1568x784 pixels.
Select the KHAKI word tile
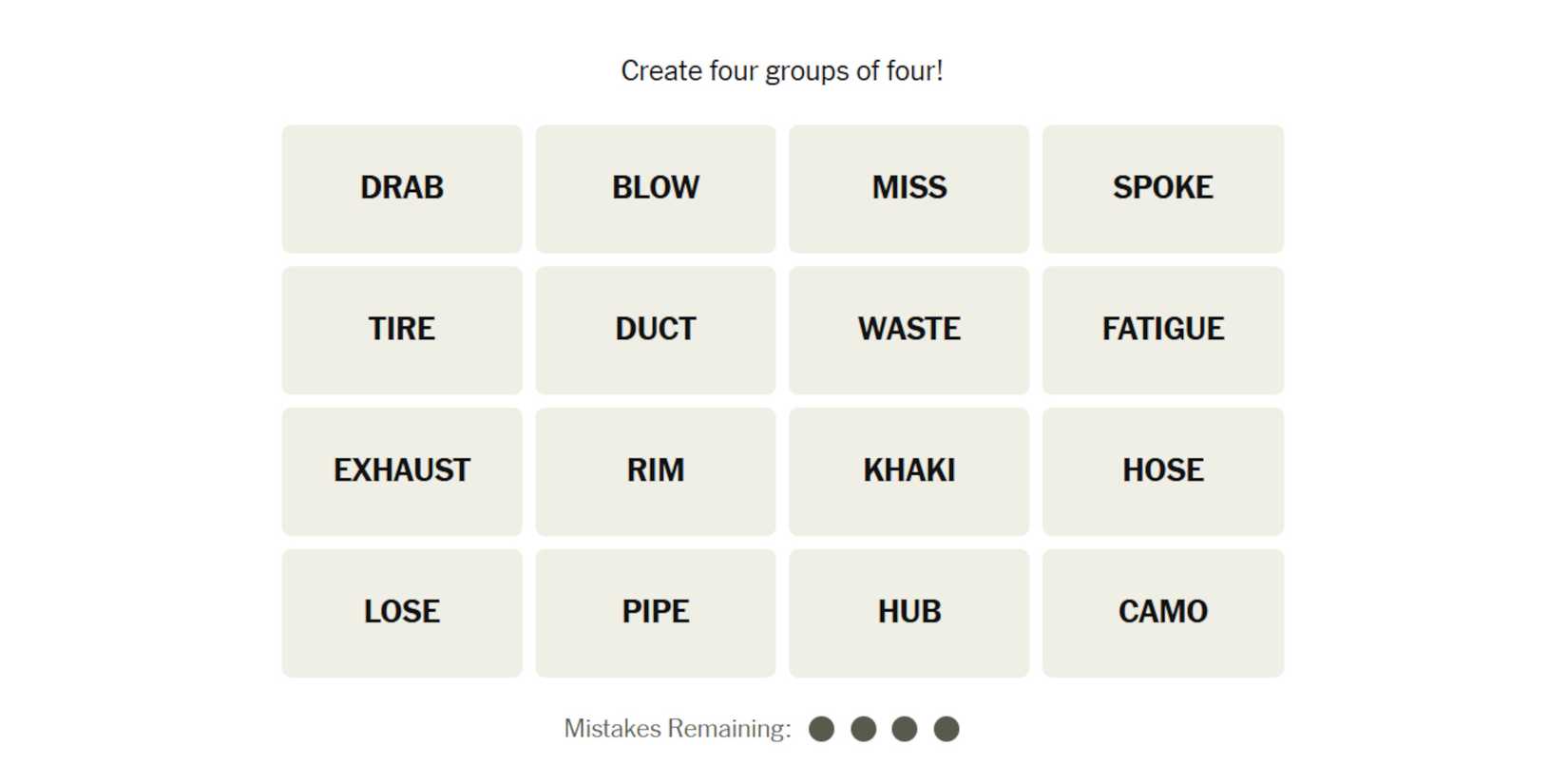click(x=909, y=471)
